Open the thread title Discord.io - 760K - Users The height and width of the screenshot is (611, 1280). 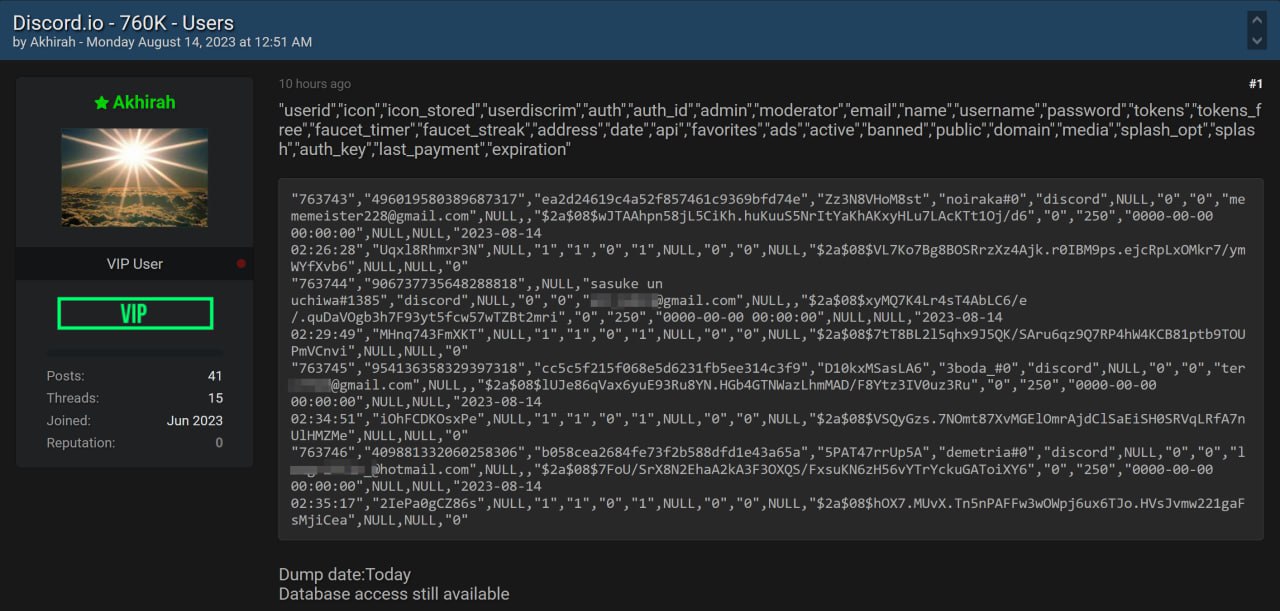click(x=123, y=22)
